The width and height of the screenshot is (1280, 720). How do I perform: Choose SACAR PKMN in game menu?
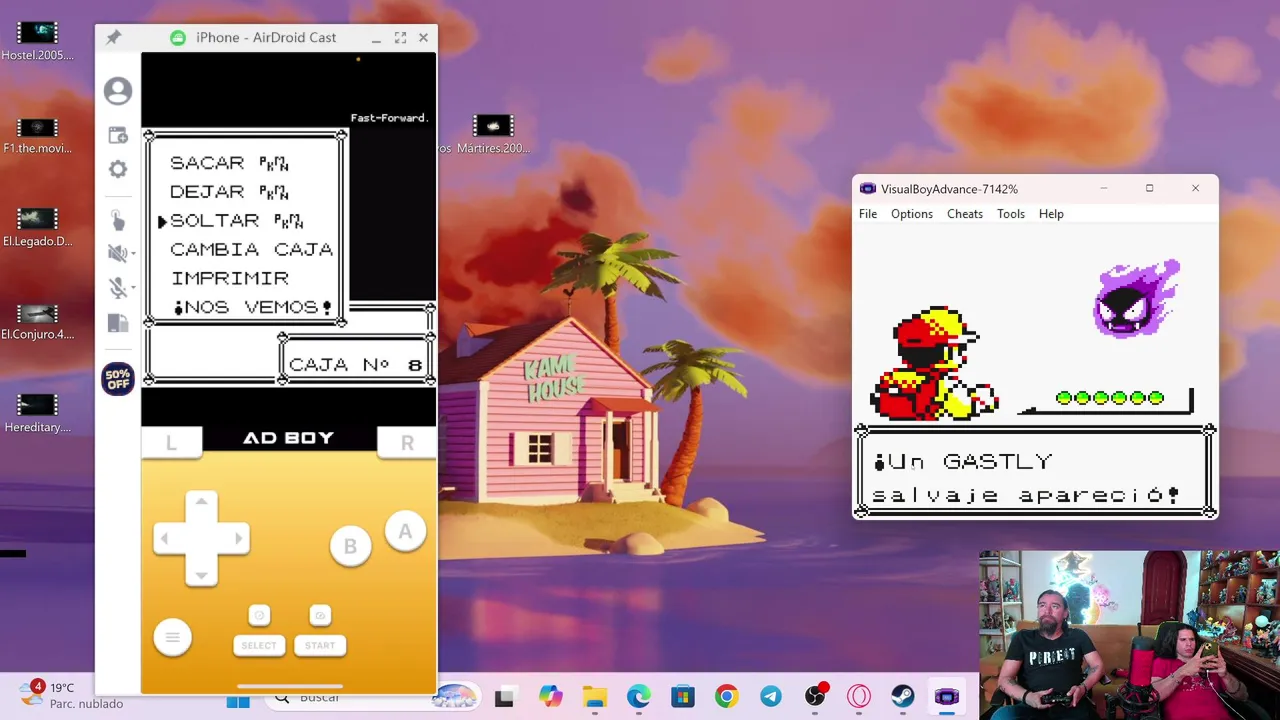(x=229, y=163)
